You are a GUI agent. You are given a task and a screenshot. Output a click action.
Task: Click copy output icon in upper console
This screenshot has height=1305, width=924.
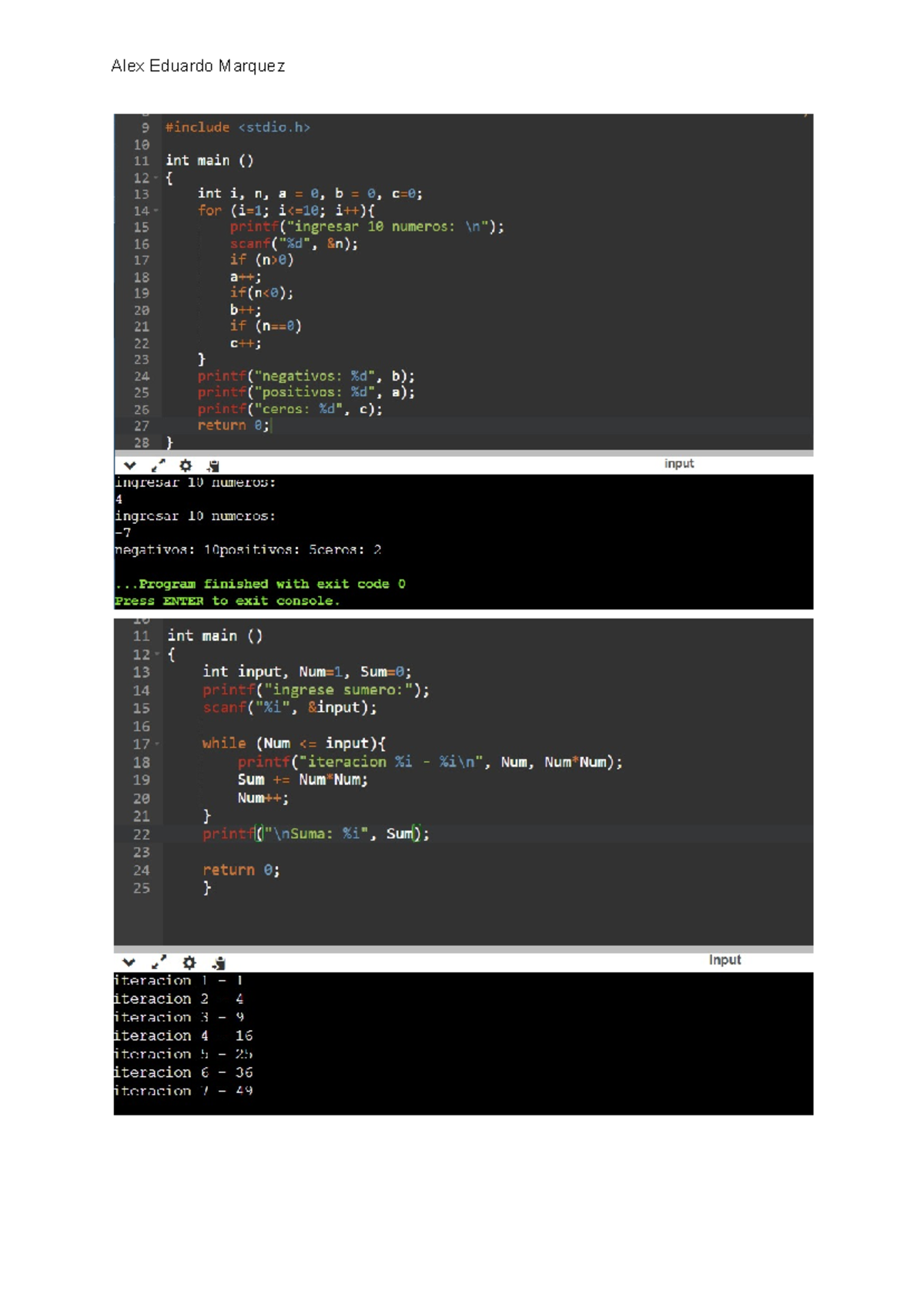pos(213,465)
